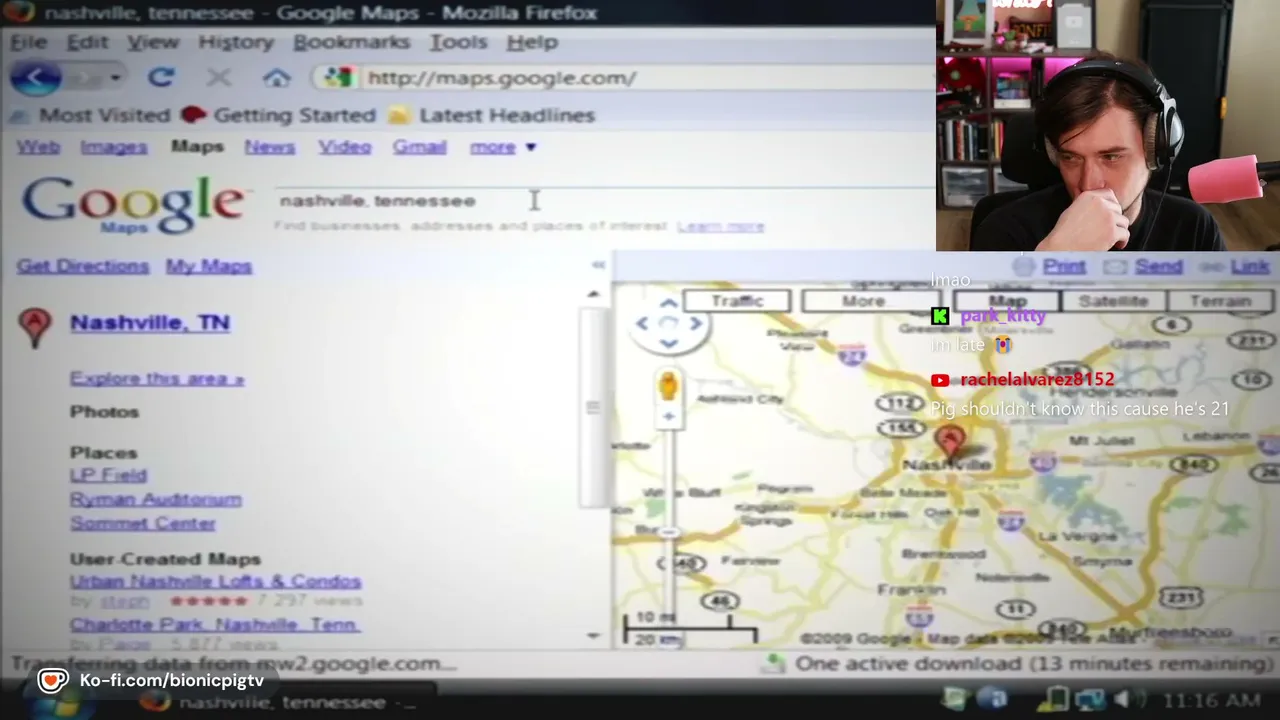Open the Sommet Center place link

point(142,523)
